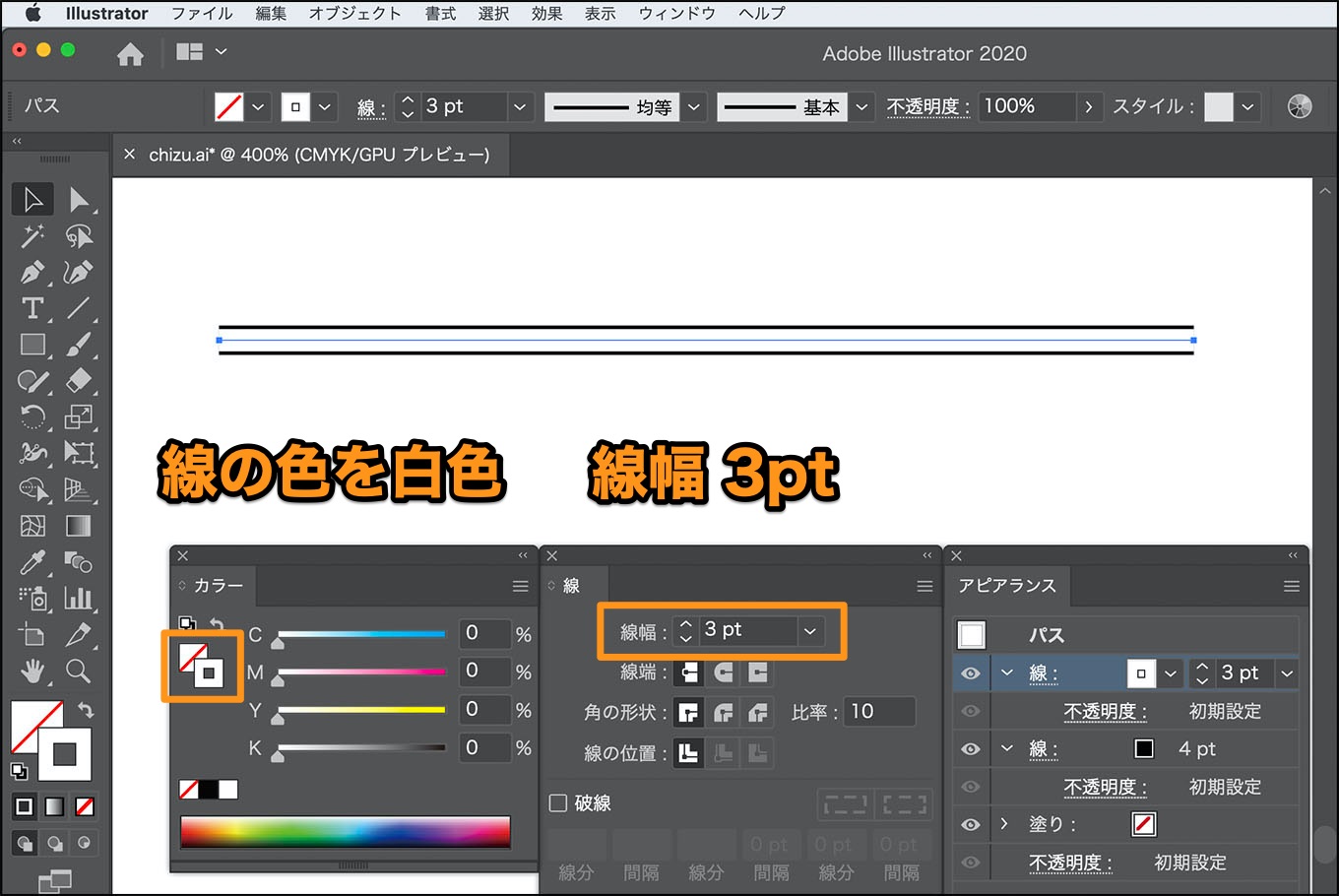Choose round join corner shape
Screen dimensions: 1339x896
click(x=724, y=712)
